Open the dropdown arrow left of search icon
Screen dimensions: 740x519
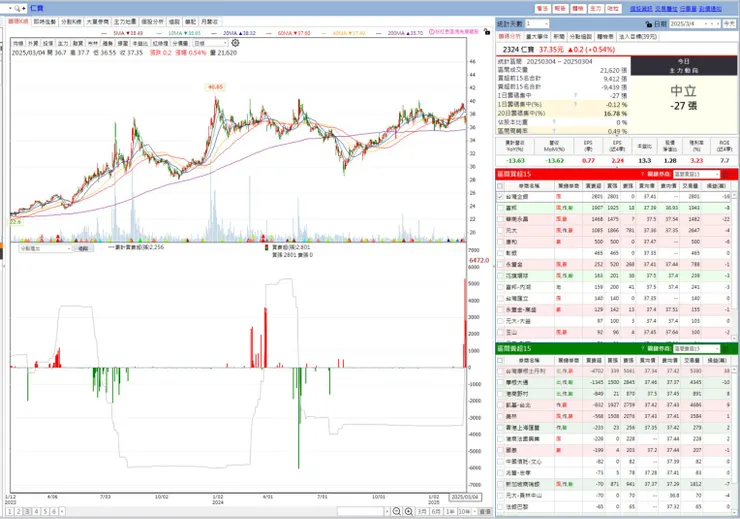pyautogui.click(x=10, y=8)
